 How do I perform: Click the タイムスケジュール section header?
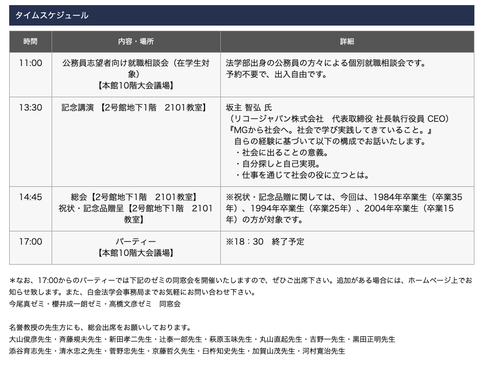pyautogui.click(x=241, y=15)
